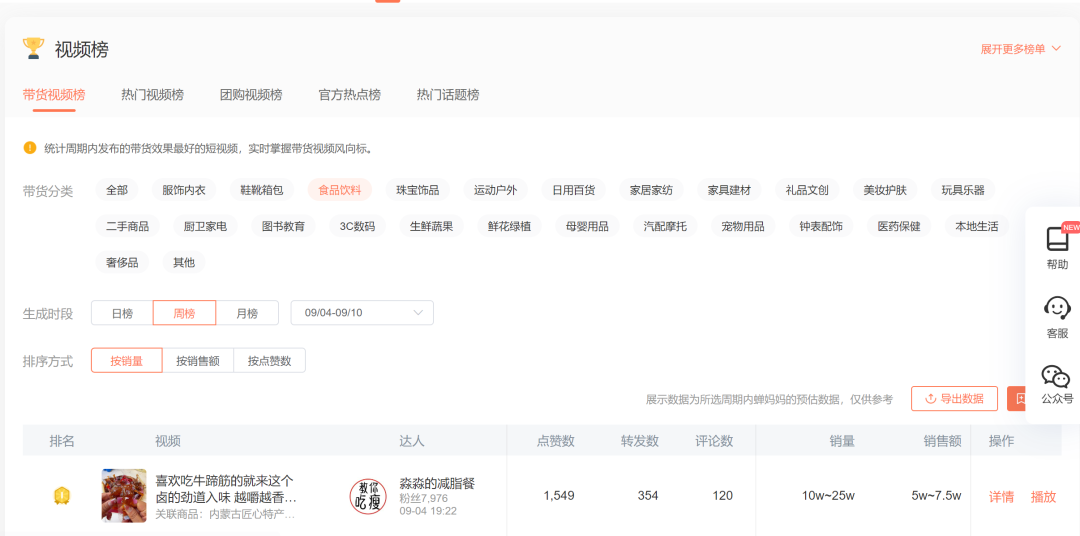Image resolution: width=1080 pixels, height=536 pixels.
Task: Expand 展开更多榜单 list
Action: click(x=1020, y=49)
